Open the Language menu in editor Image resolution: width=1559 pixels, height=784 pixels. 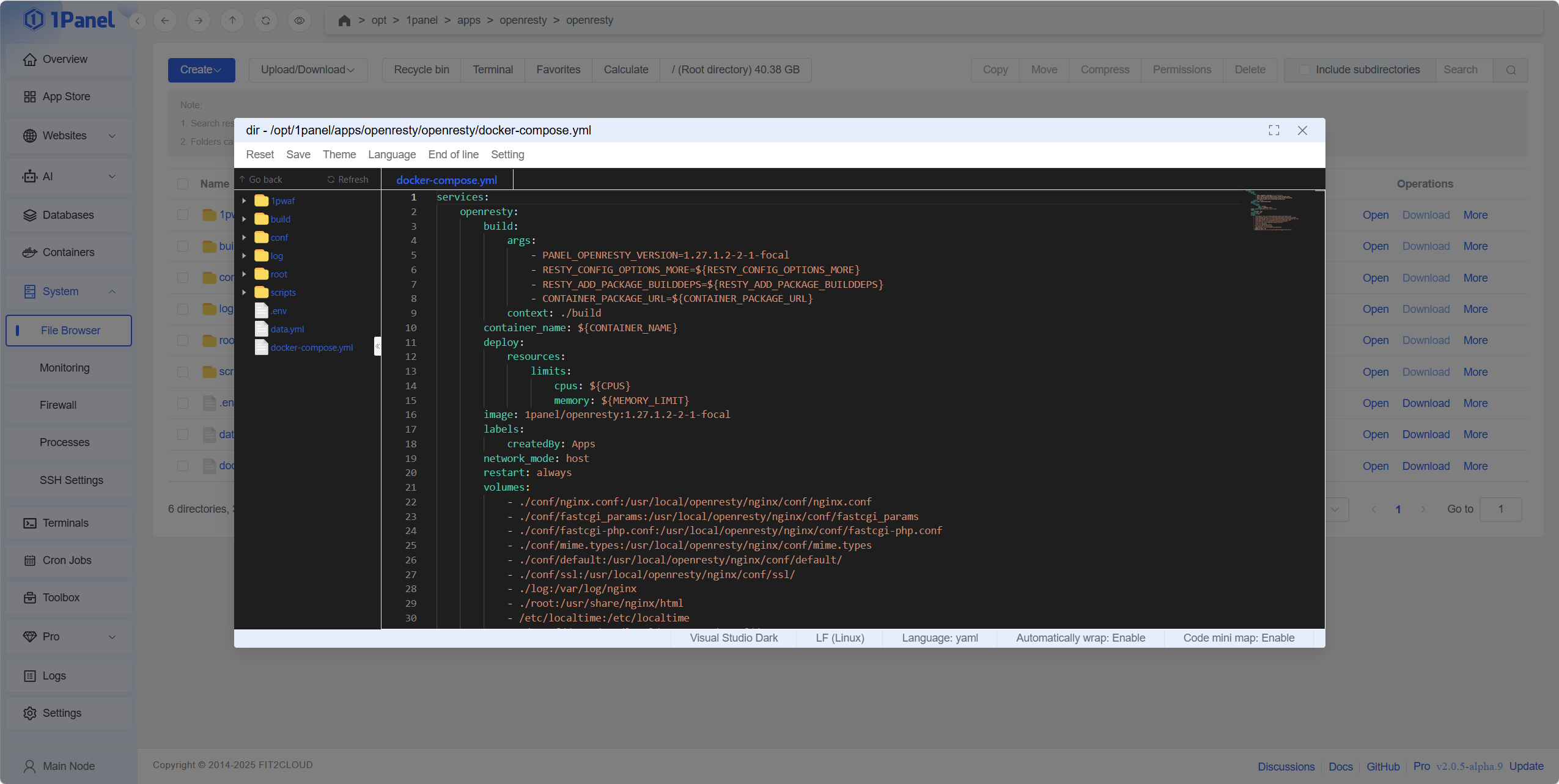[391, 155]
